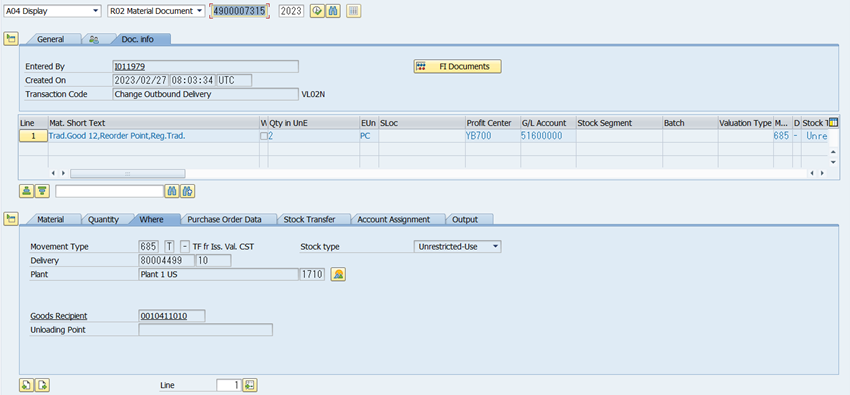Click the Line number input field
The image size is (850, 395).
(x=229, y=385)
